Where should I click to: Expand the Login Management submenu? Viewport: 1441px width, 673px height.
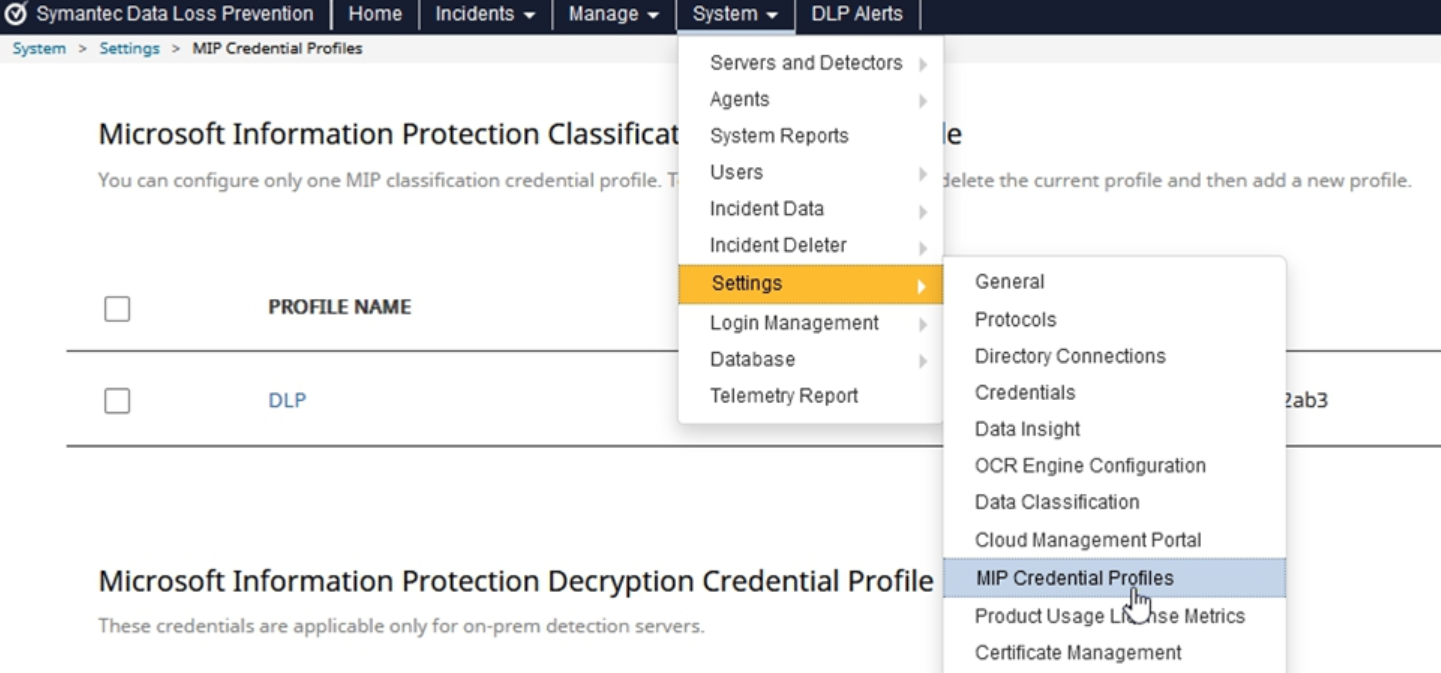pyautogui.click(x=810, y=323)
